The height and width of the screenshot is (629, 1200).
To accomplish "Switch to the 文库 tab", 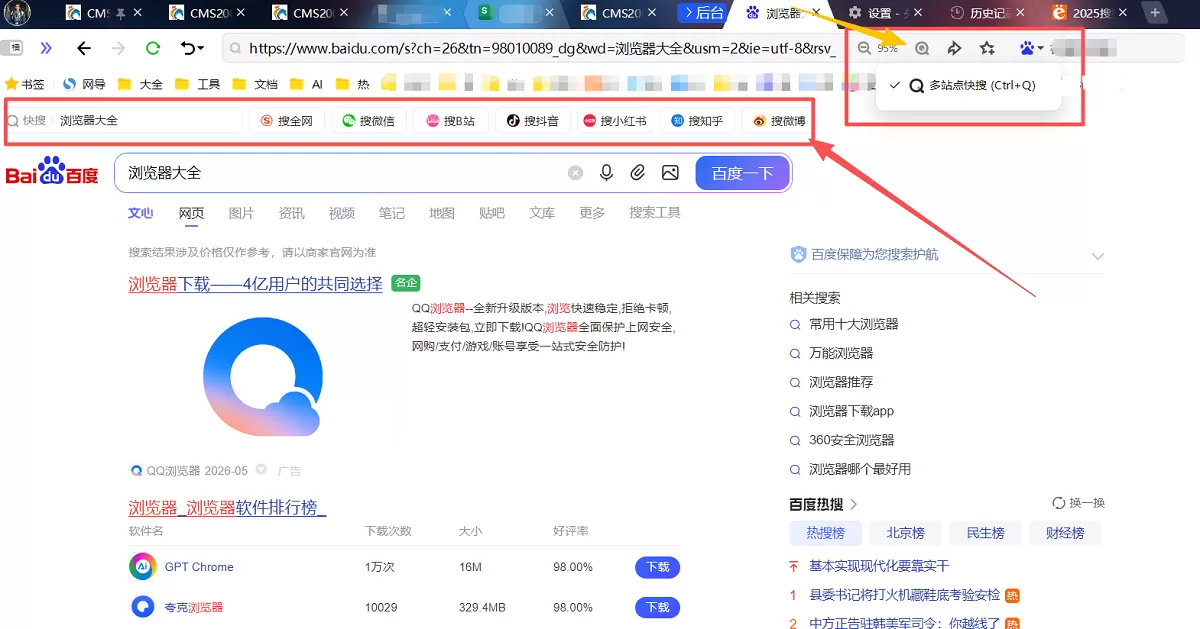I will pyautogui.click(x=542, y=213).
